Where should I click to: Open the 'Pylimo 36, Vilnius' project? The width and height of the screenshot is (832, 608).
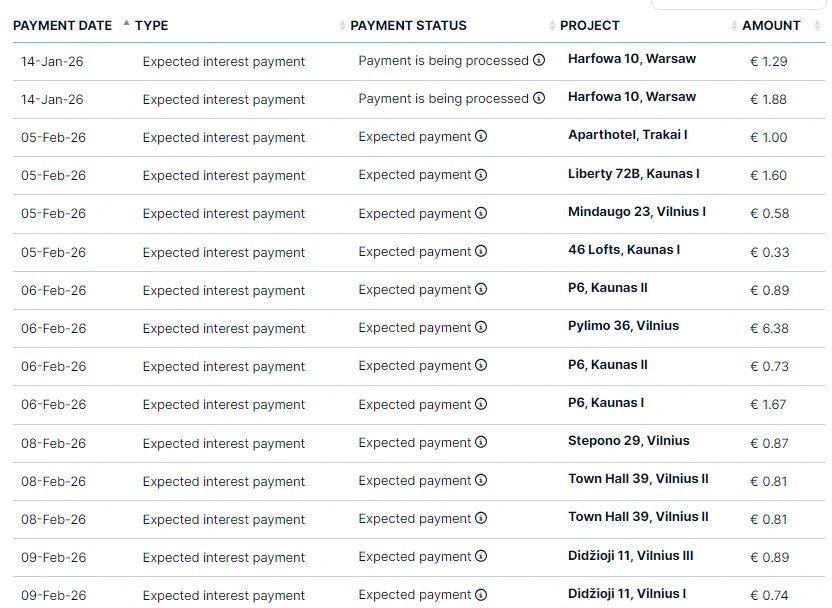(x=623, y=328)
